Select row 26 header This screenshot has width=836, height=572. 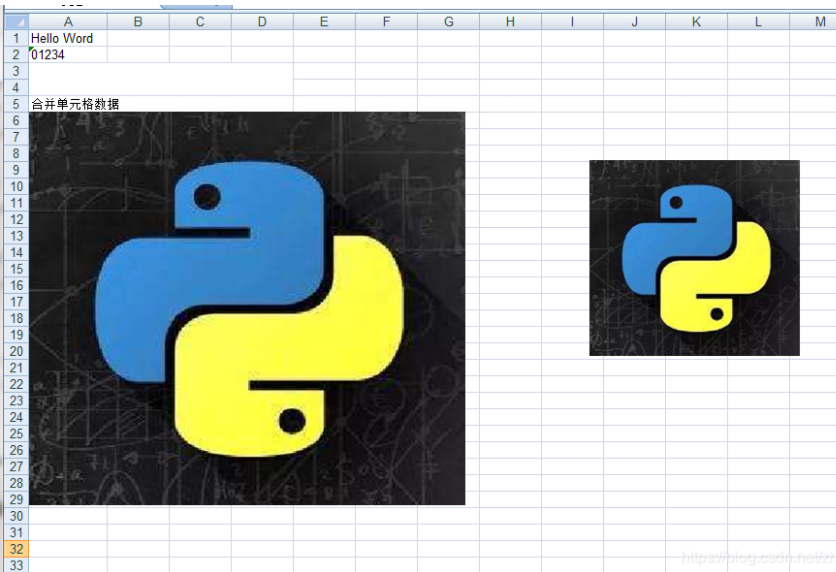coord(17,450)
